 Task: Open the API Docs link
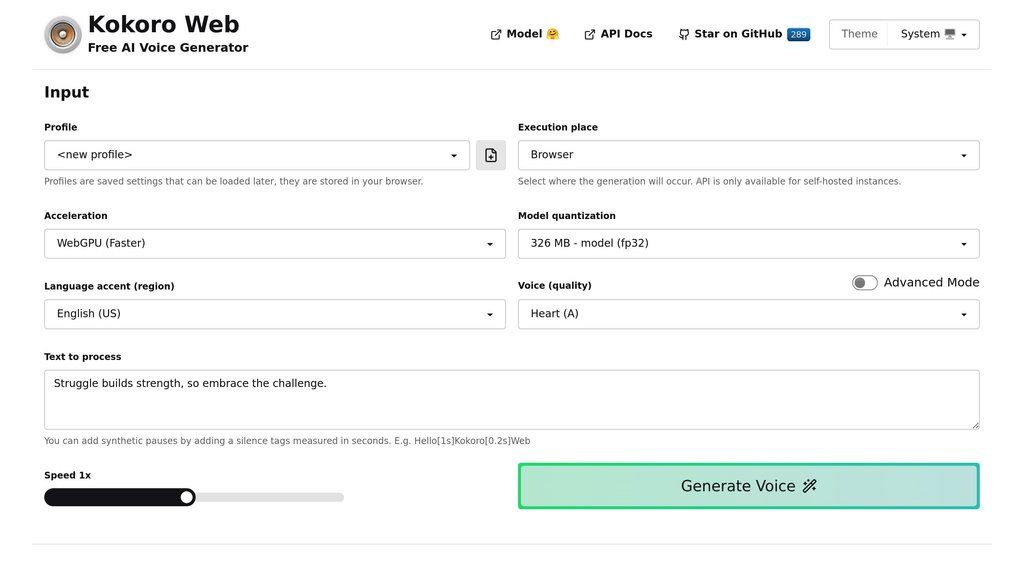click(x=626, y=34)
